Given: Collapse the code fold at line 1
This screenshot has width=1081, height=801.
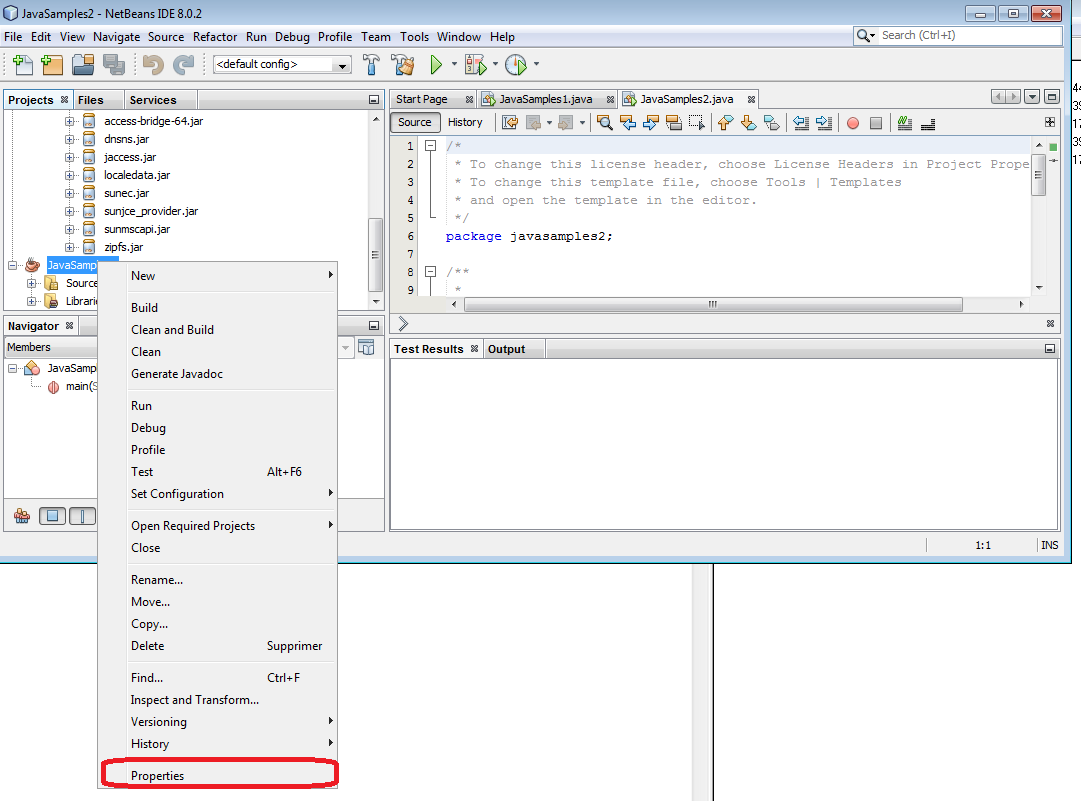Looking at the screenshot, I should [431, 146].
